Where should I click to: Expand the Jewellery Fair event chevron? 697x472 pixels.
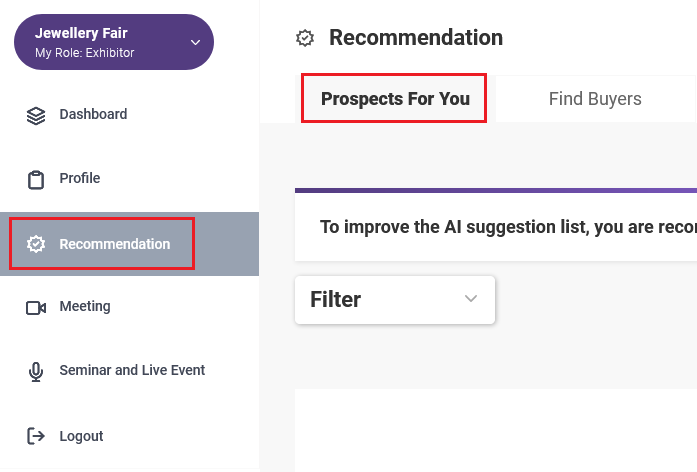[195, 42]
